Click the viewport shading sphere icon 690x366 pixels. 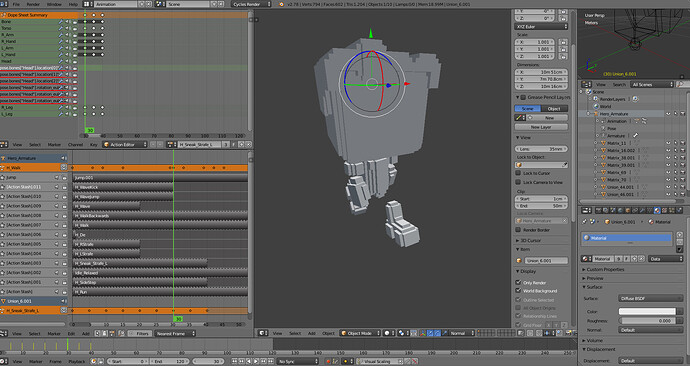(386, 333)
